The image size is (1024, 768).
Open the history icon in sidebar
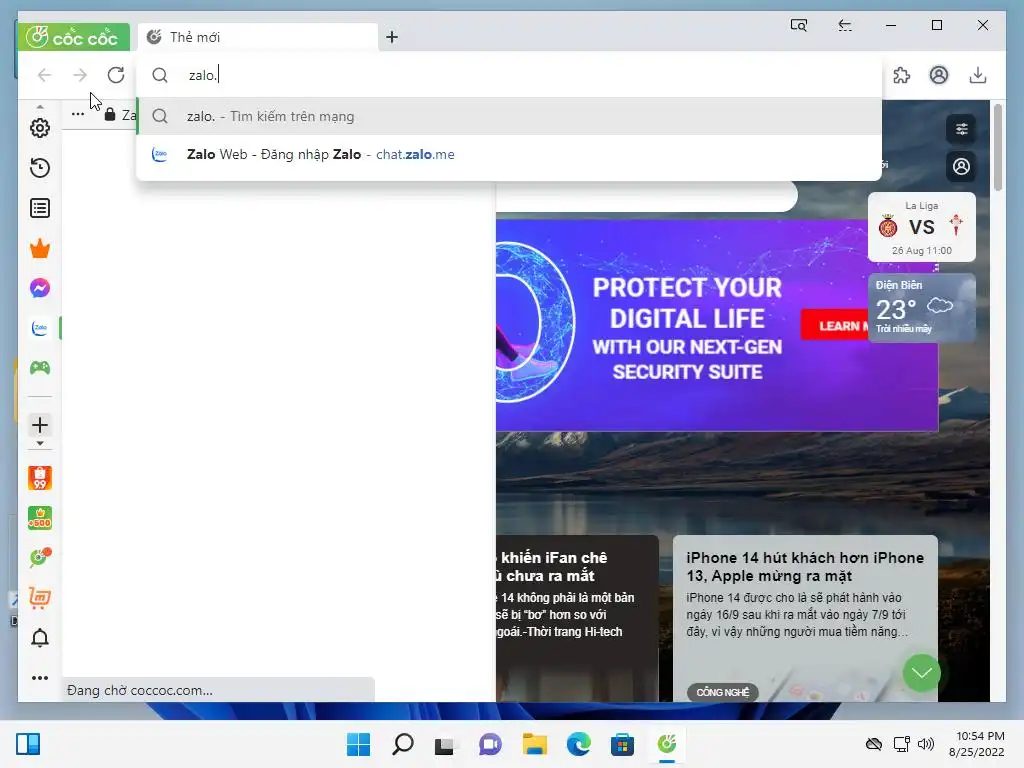[x=40, y=168]
